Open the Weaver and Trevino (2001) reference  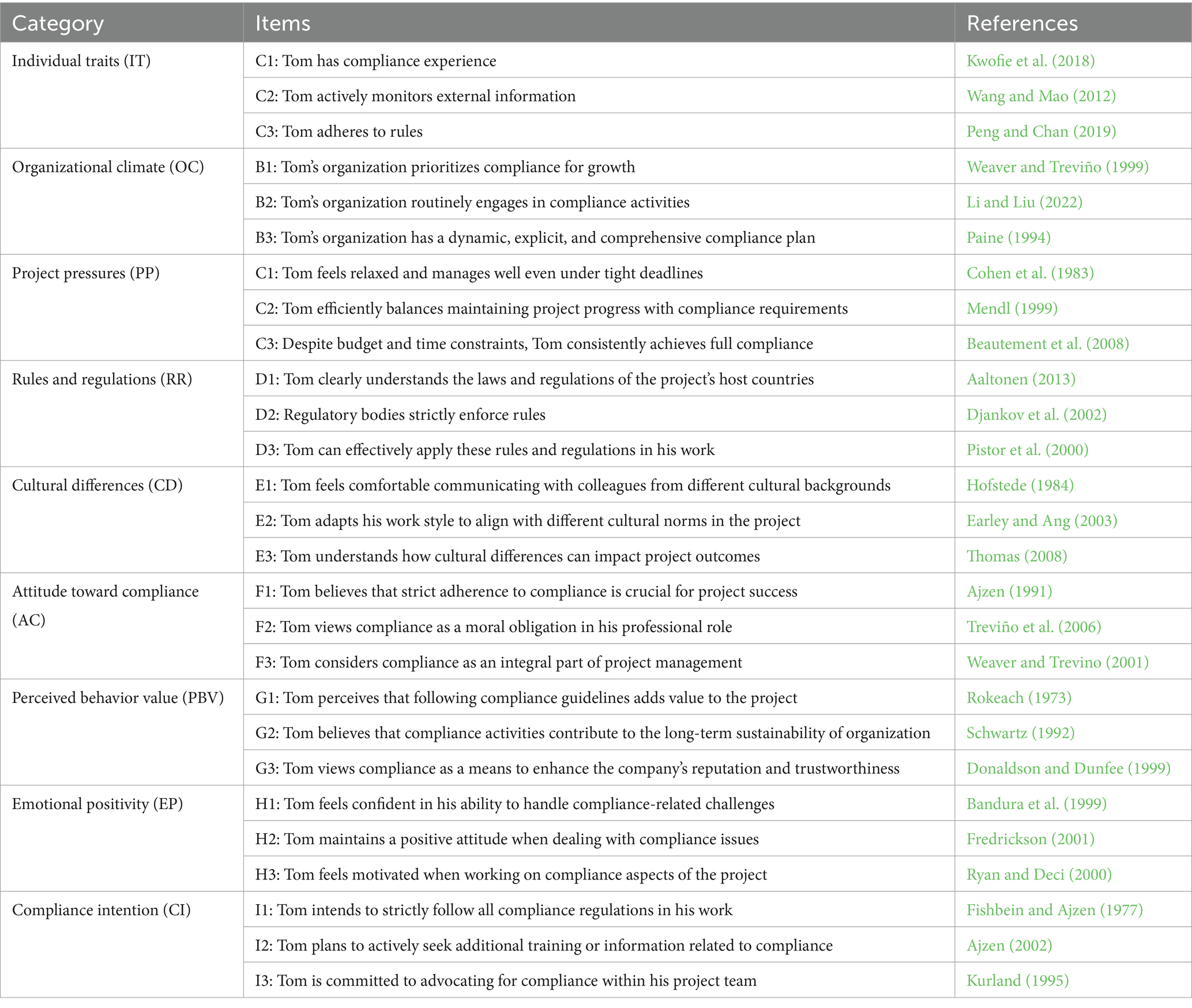(1058, 662)
